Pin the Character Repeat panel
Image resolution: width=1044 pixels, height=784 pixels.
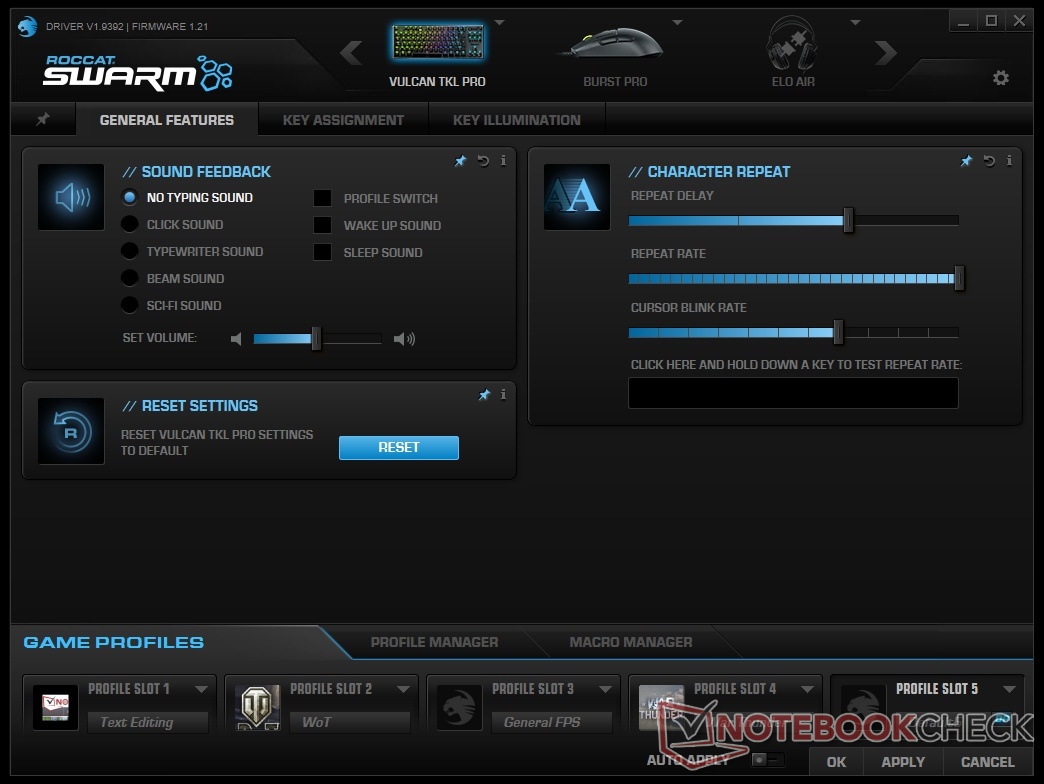[966, 160]
